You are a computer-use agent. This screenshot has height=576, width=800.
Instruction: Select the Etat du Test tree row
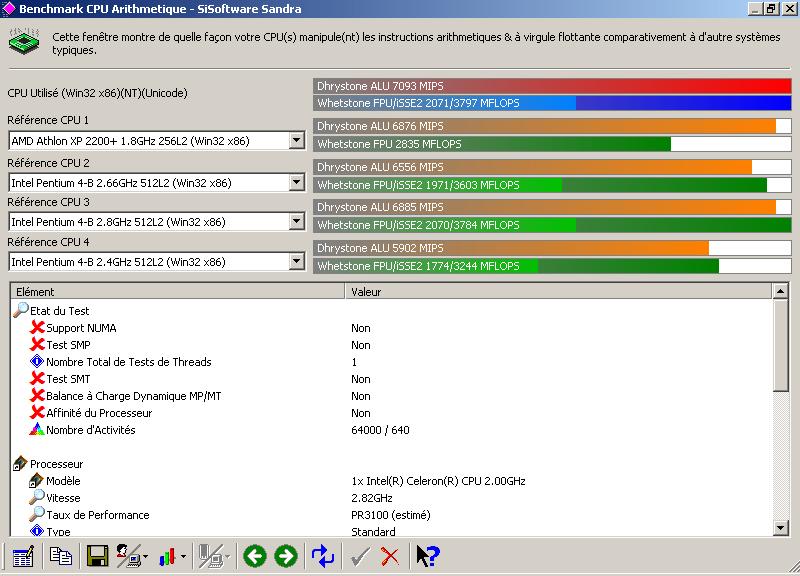(59, 311)
